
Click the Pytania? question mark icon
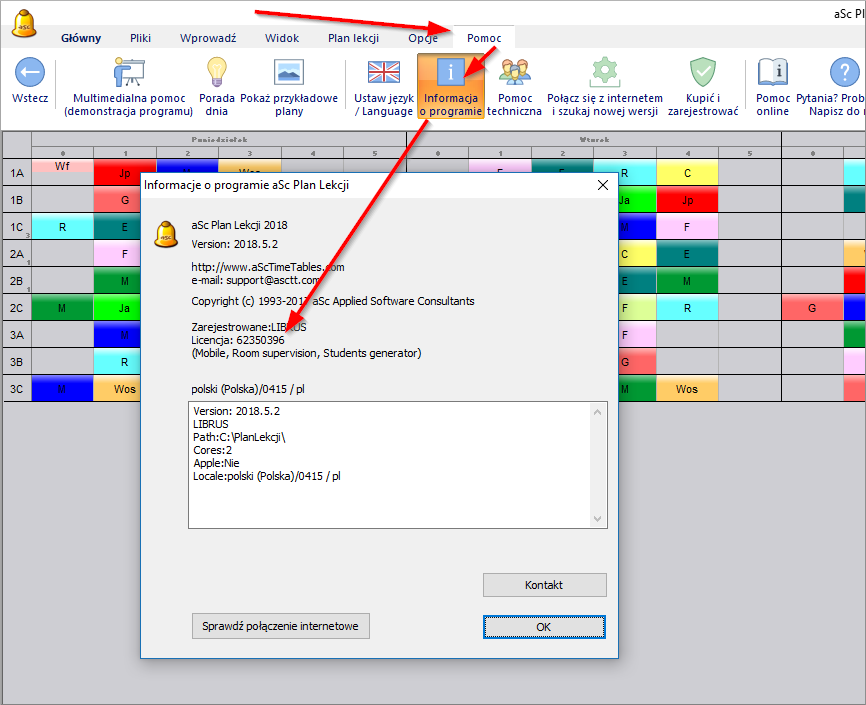[x=844, y=72]
